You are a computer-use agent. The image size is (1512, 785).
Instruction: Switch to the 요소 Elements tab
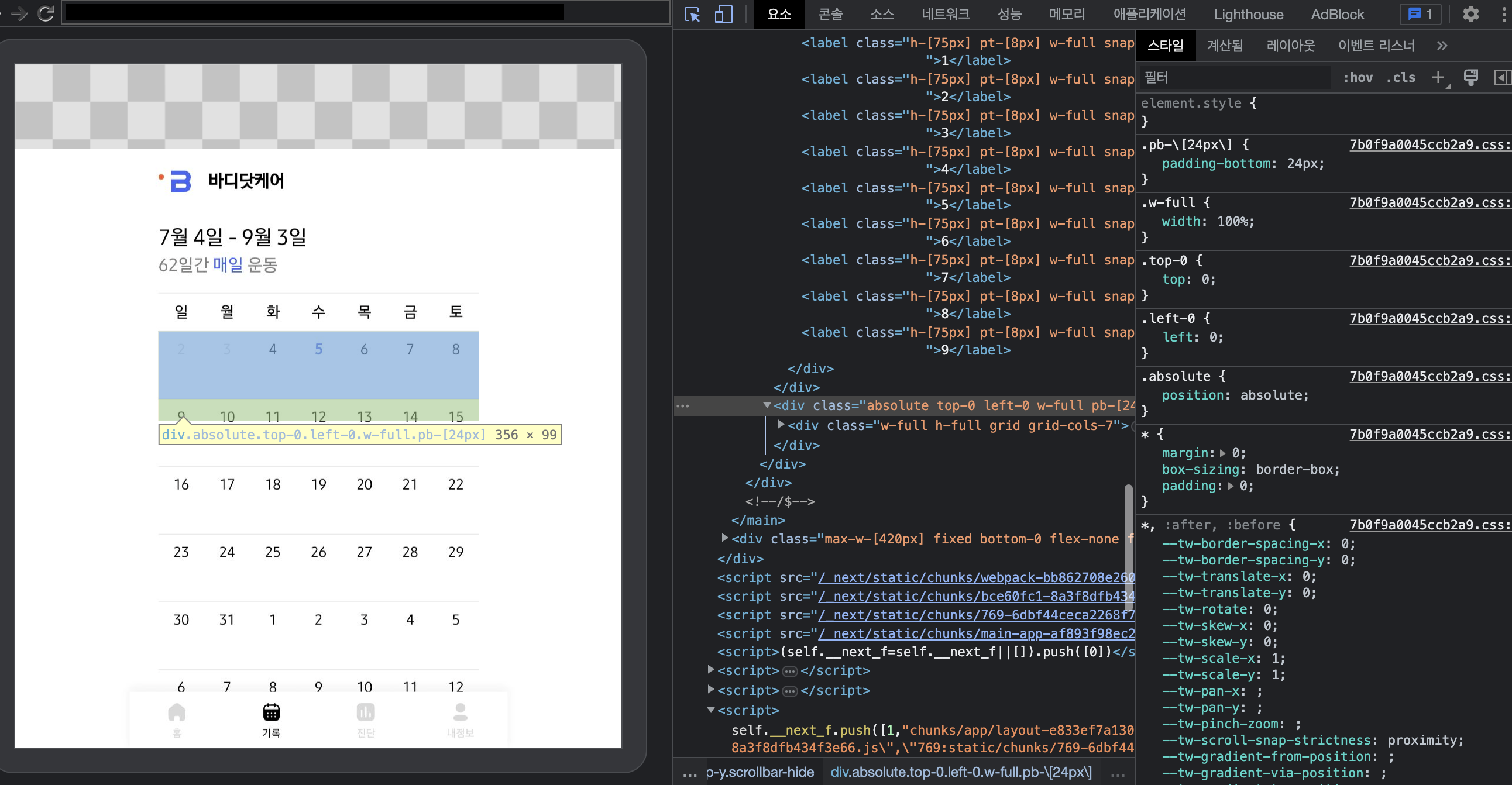(x=779, y=14)
